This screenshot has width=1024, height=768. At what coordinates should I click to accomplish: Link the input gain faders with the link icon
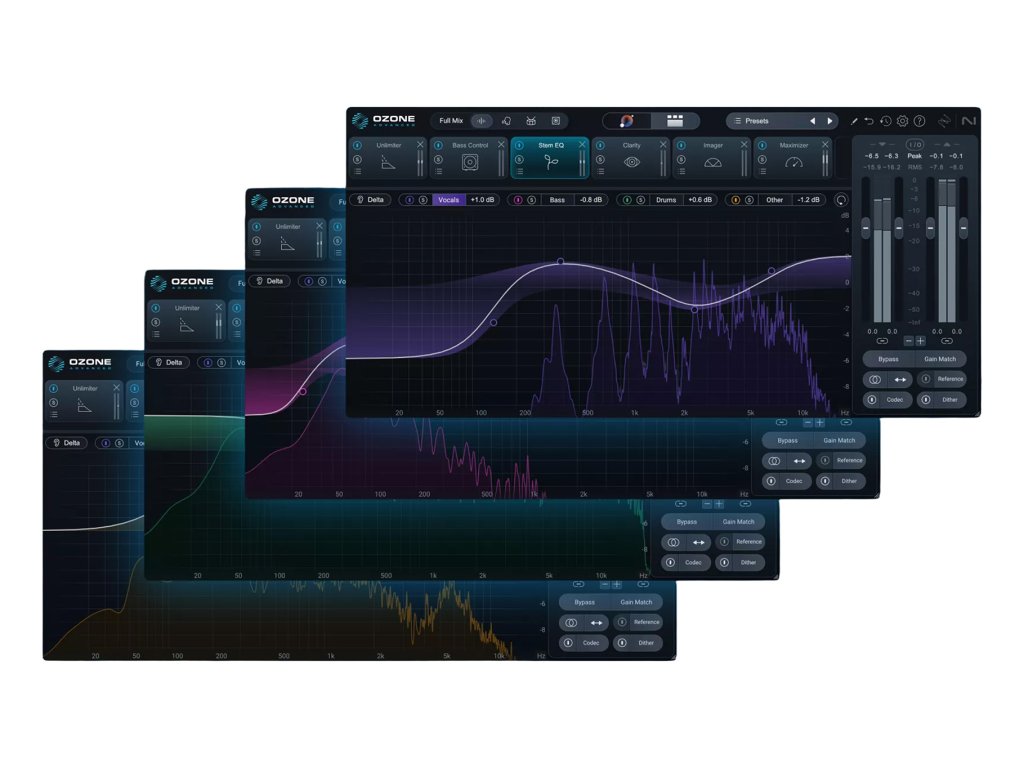coord(882,341)
